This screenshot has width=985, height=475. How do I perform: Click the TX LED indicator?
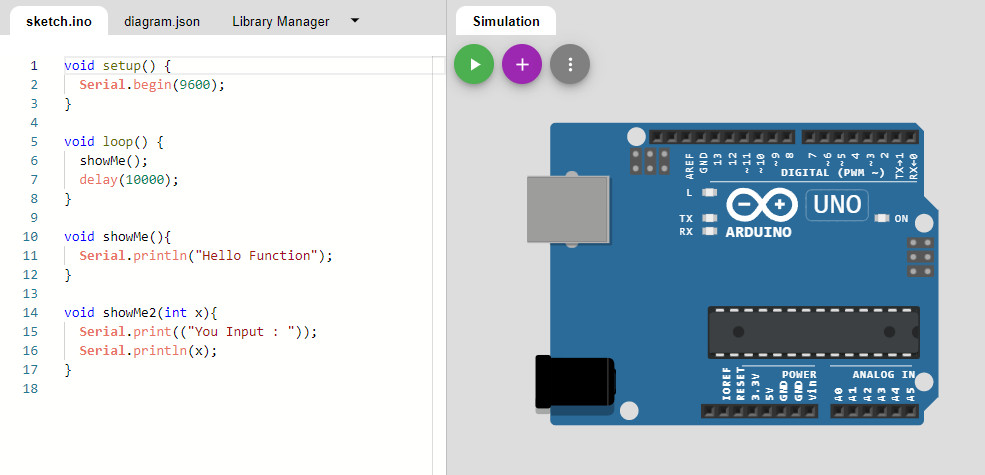[x=710, y=218]
